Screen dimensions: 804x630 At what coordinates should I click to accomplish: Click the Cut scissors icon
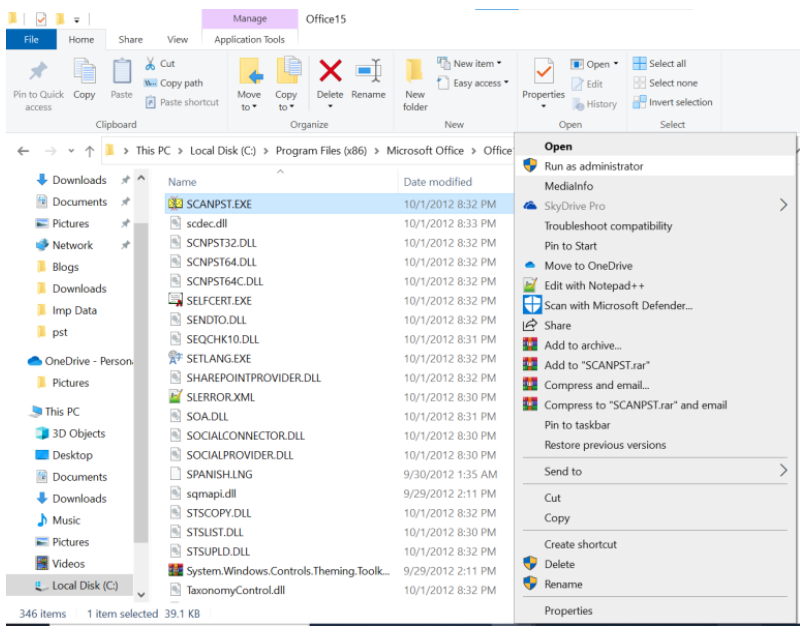click(150, 64)
